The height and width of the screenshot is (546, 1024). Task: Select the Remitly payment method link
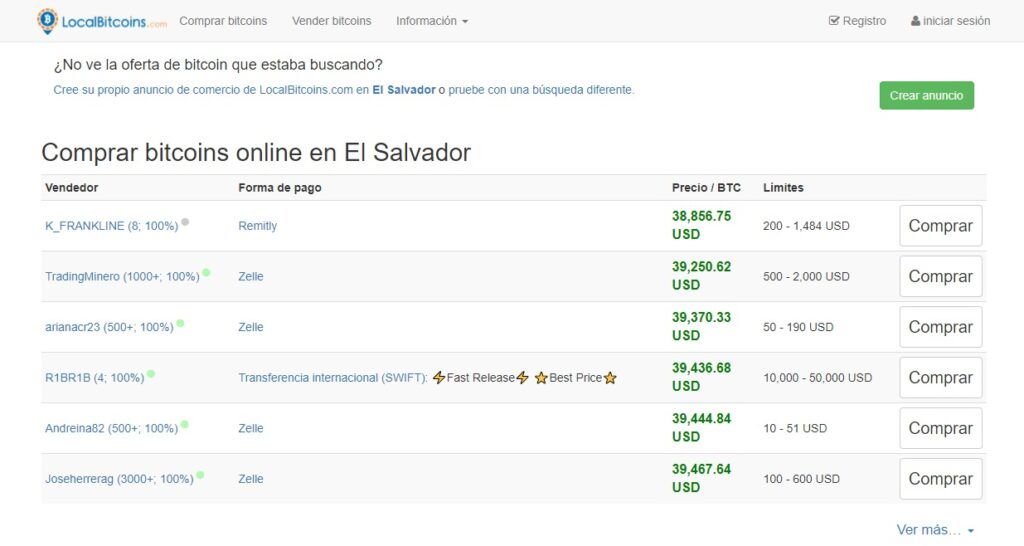257,226
